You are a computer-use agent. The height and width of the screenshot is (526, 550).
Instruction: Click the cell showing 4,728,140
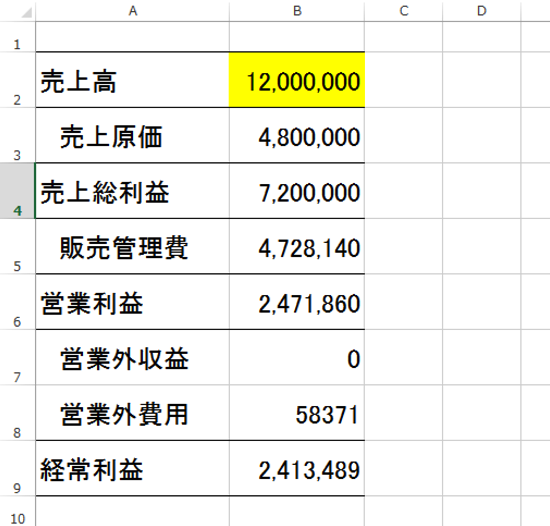point(297,246)
